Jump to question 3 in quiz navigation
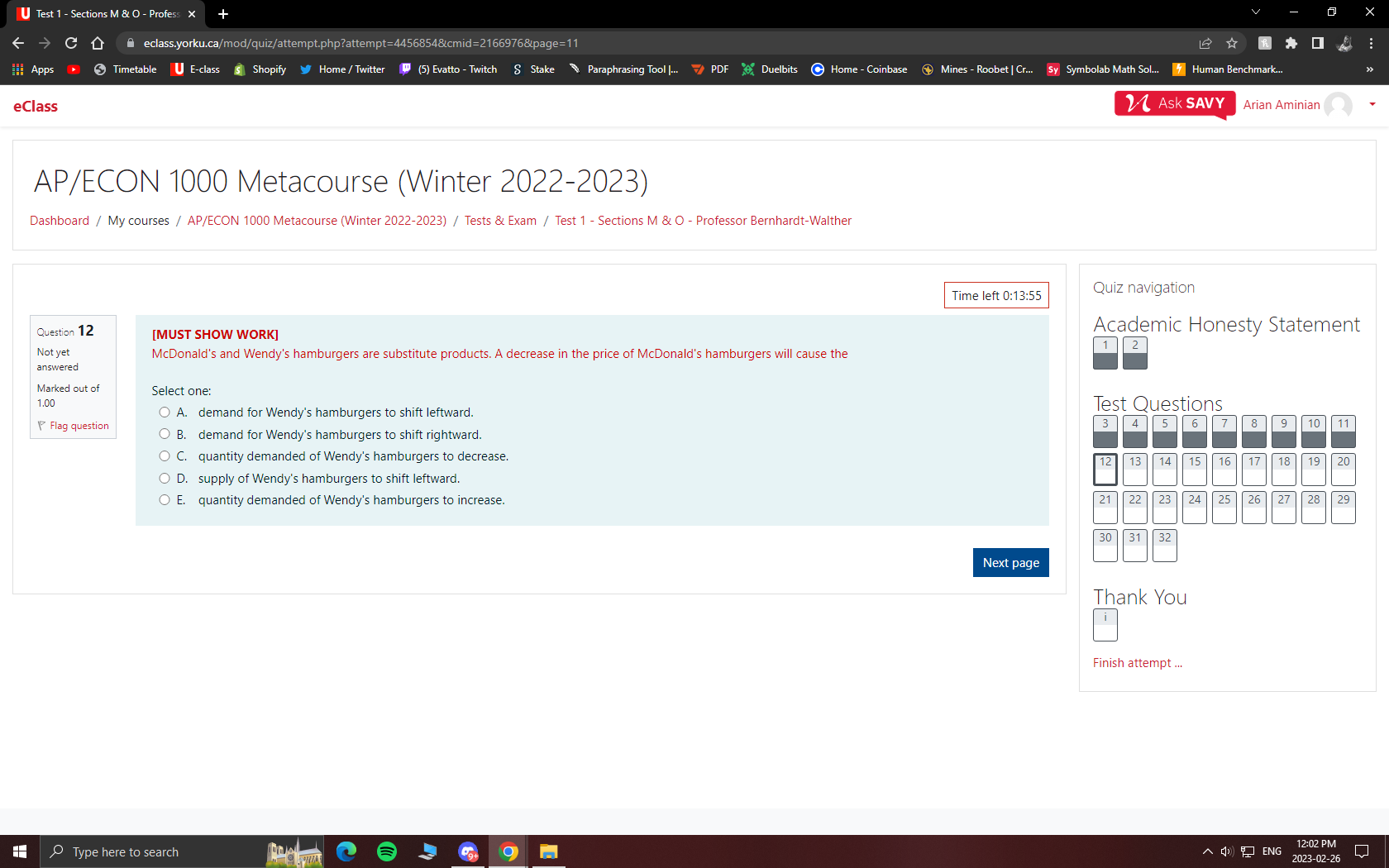The image size is (1389, 868). point(1105,431)
